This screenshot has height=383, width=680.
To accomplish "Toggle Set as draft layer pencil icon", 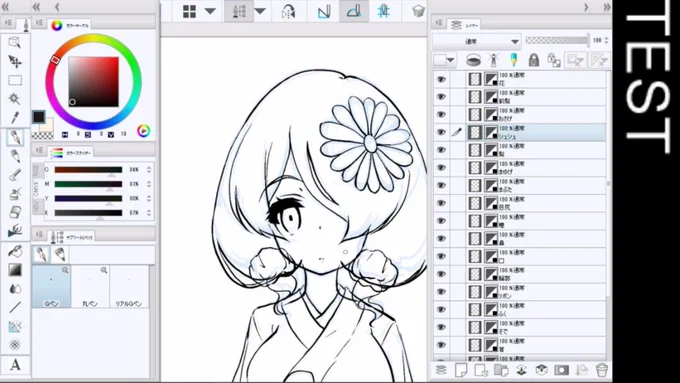I will (513, 60).
